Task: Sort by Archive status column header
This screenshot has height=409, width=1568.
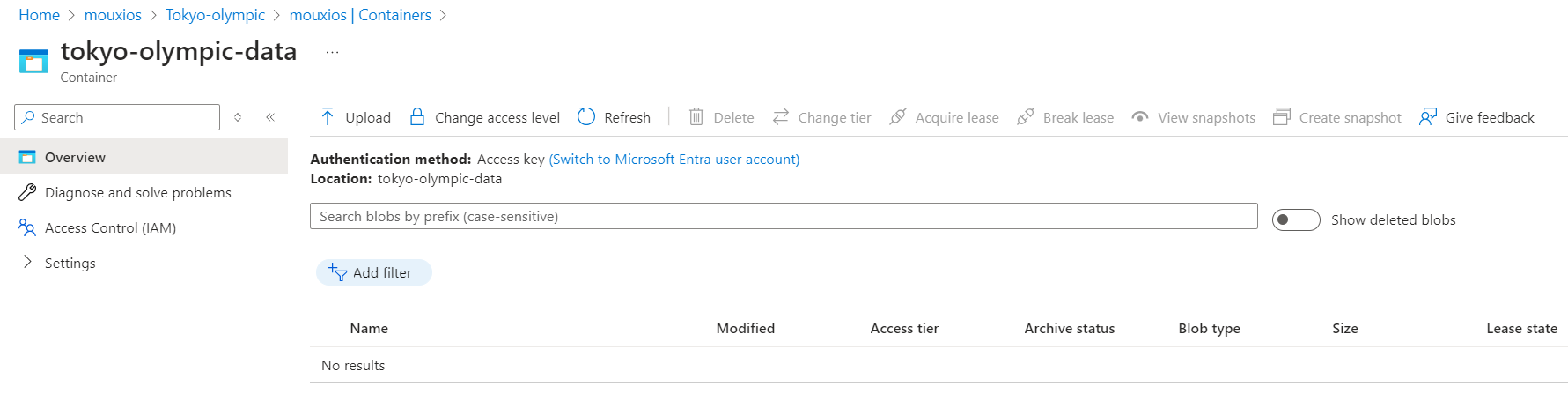Action: (x=1070, y=328)
